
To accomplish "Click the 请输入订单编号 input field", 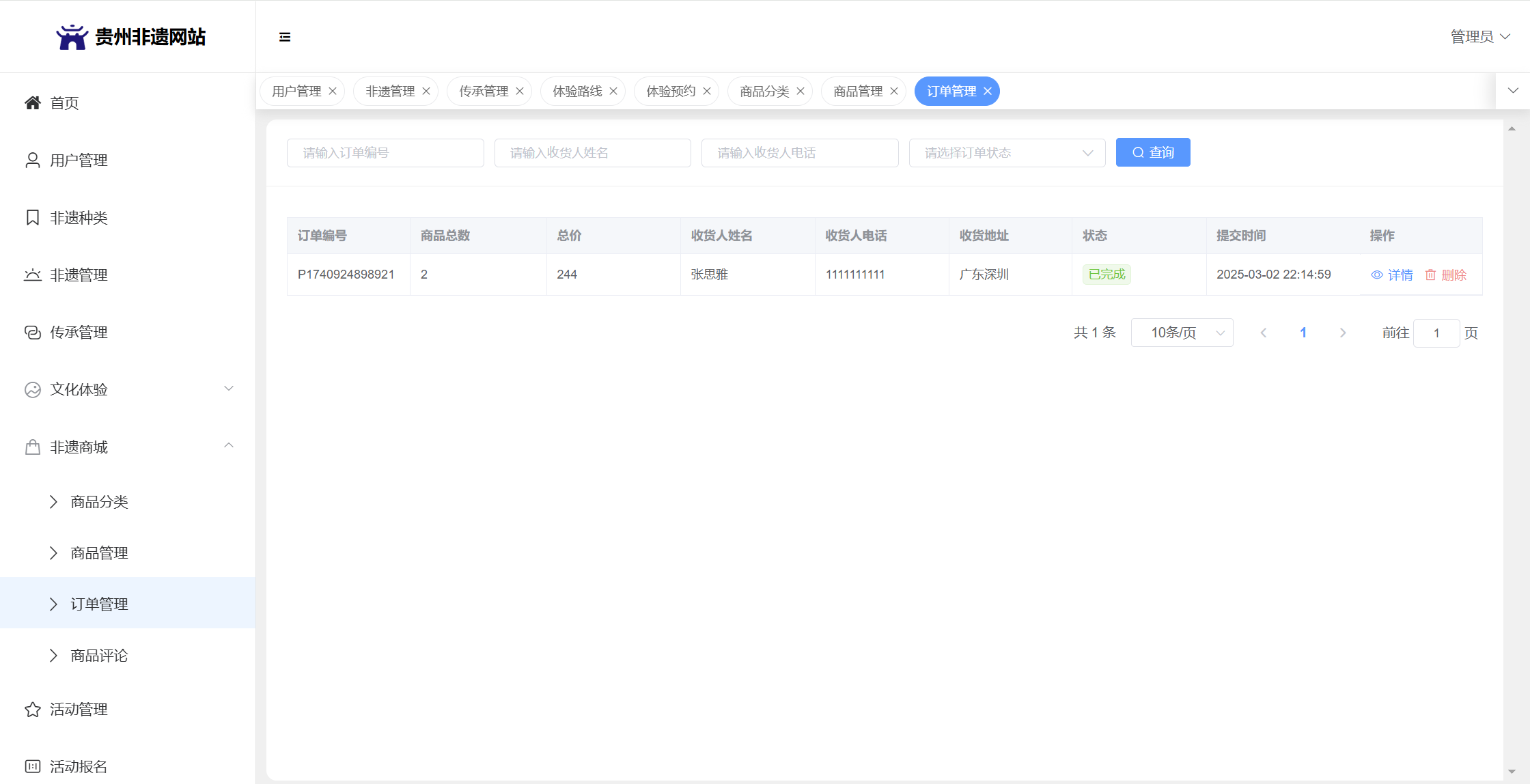I will 385,152.
